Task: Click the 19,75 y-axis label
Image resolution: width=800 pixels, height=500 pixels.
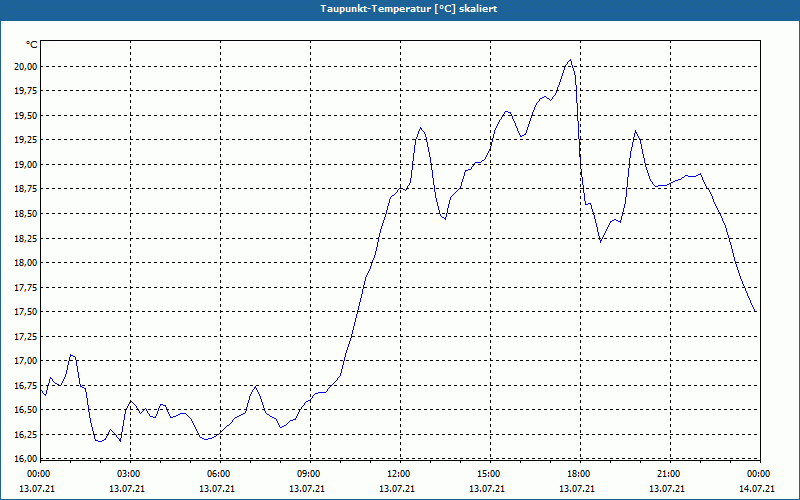Action: [x=26, y=91]
